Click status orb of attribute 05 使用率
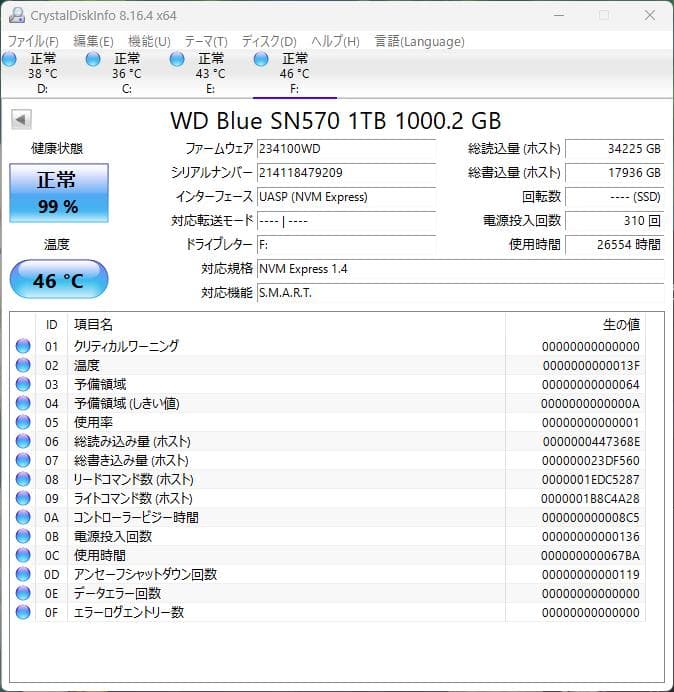The height and width of the screenshot is (692, 674). [x=23, y=422]
